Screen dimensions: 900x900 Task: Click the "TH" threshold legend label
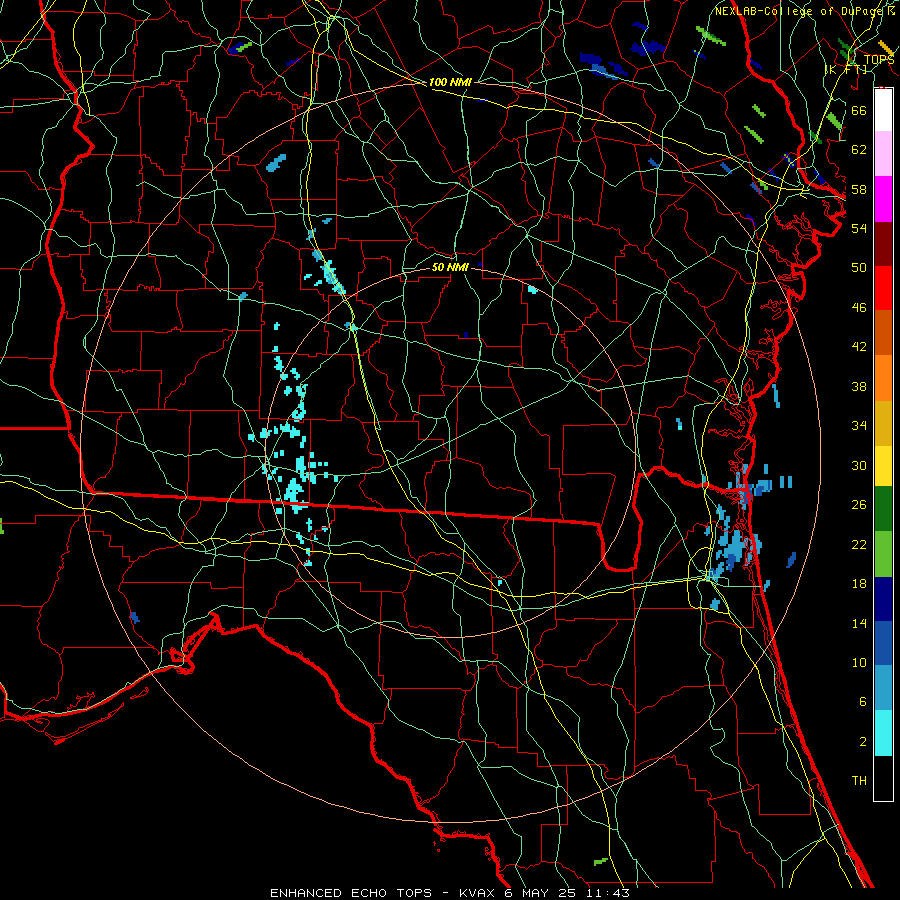point(859,781)
